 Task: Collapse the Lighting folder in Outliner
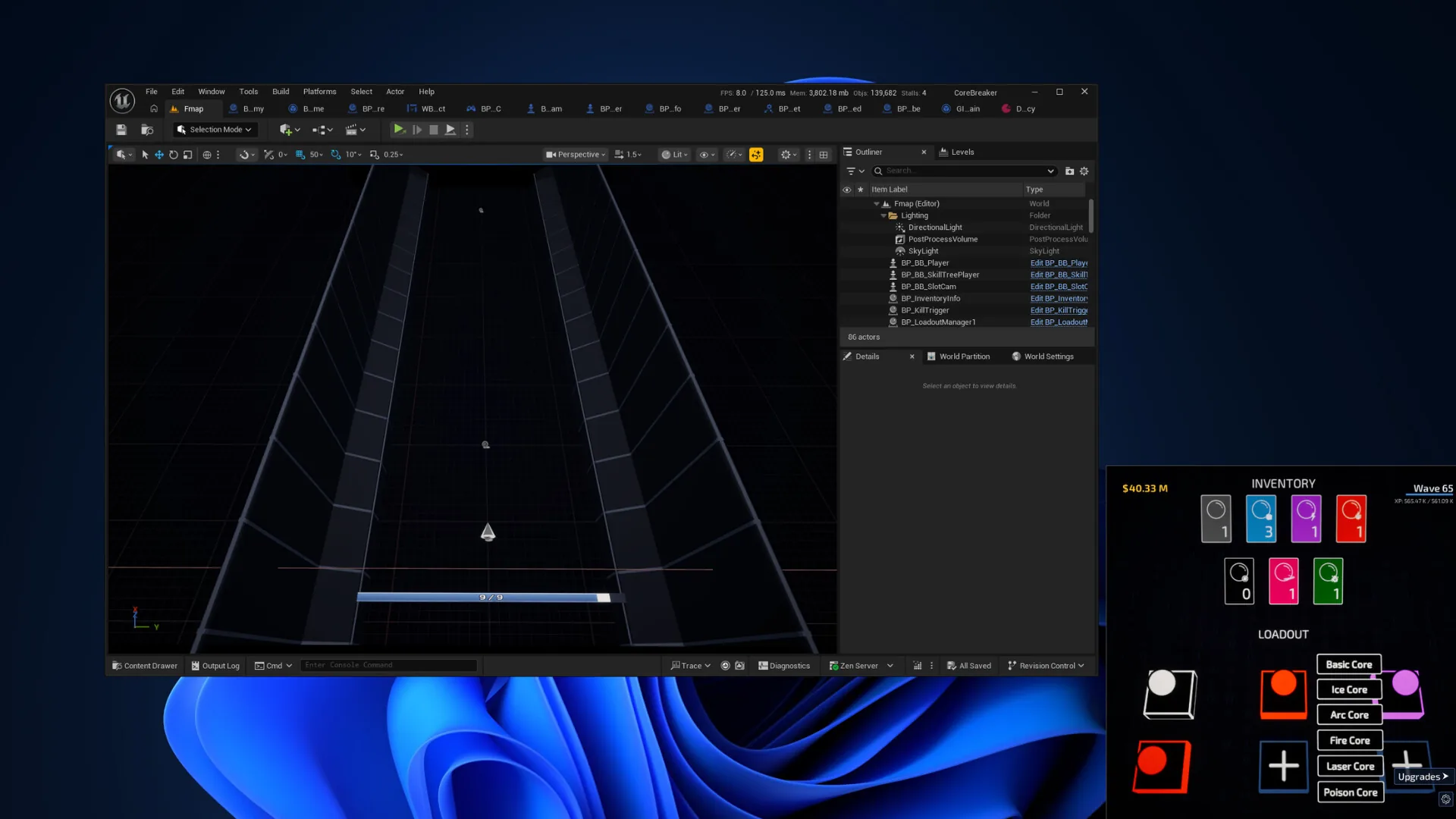coord(883,216)
